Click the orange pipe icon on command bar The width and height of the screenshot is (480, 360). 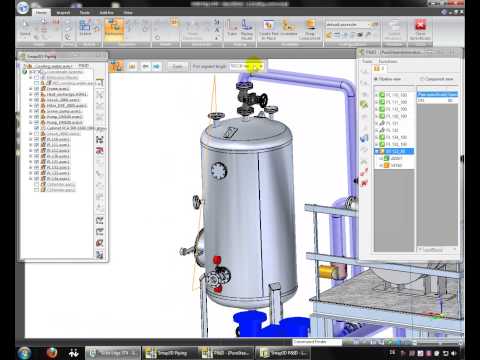pos(117,66)
